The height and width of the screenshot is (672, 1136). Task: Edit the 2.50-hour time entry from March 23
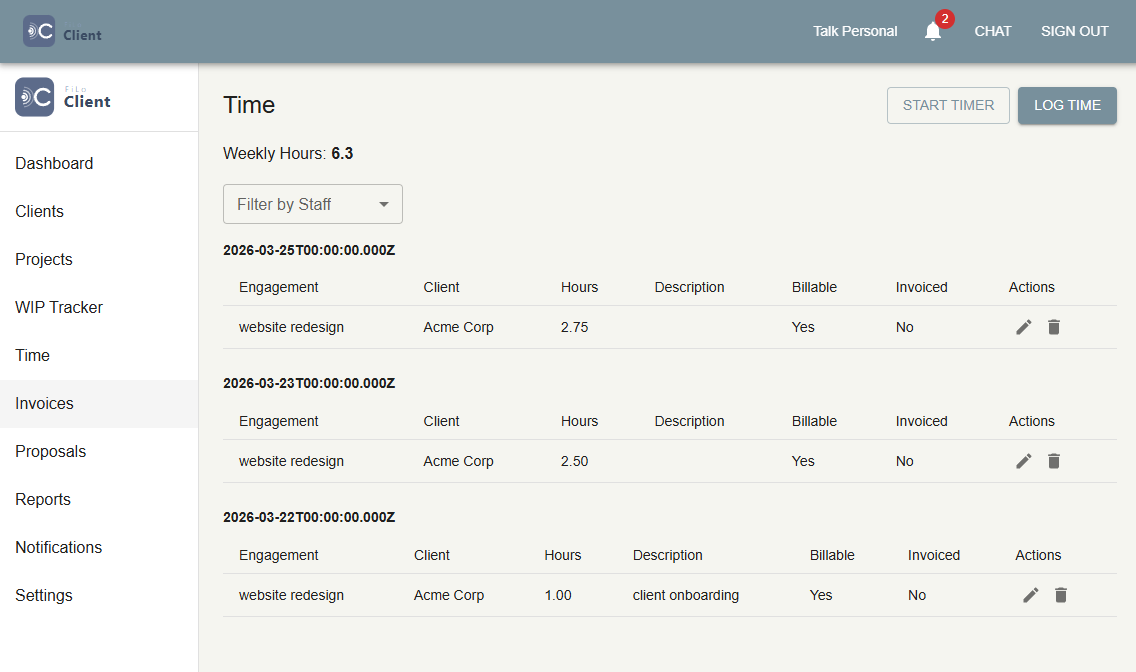(1023, 461)
